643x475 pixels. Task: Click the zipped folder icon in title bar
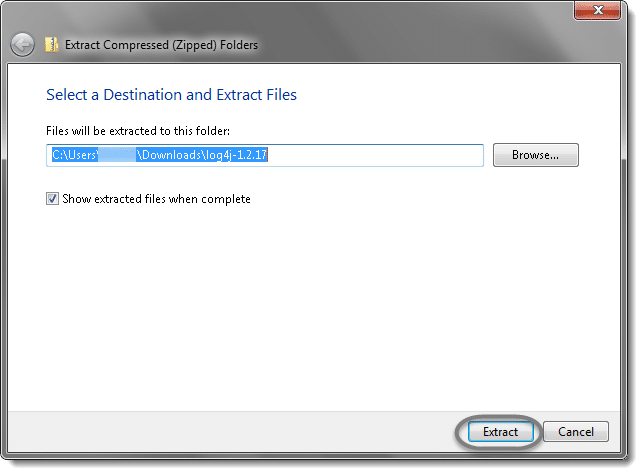tap(52, 45)
